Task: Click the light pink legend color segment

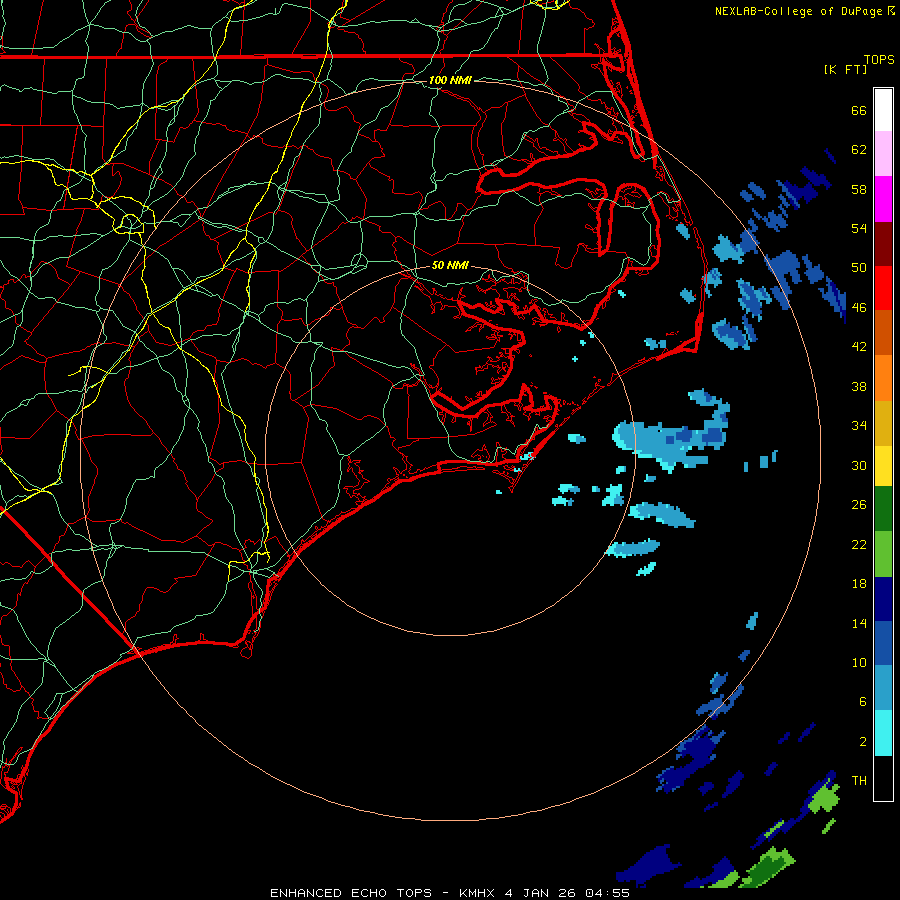Action: tap(883, 153)
